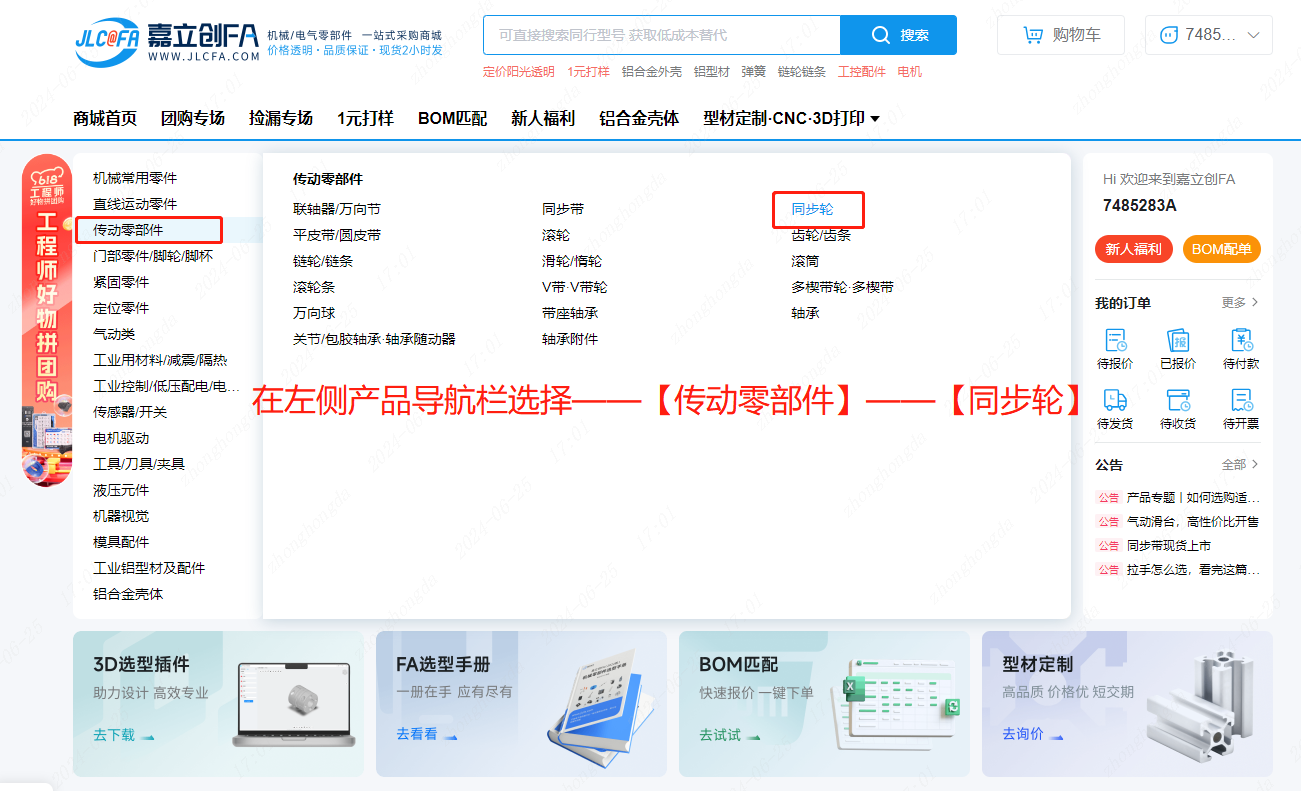Open the 3D选型插件 promo card
The height and width of the screenshot is (791, 1301).
pyautogui.click(x=218, y=704)
